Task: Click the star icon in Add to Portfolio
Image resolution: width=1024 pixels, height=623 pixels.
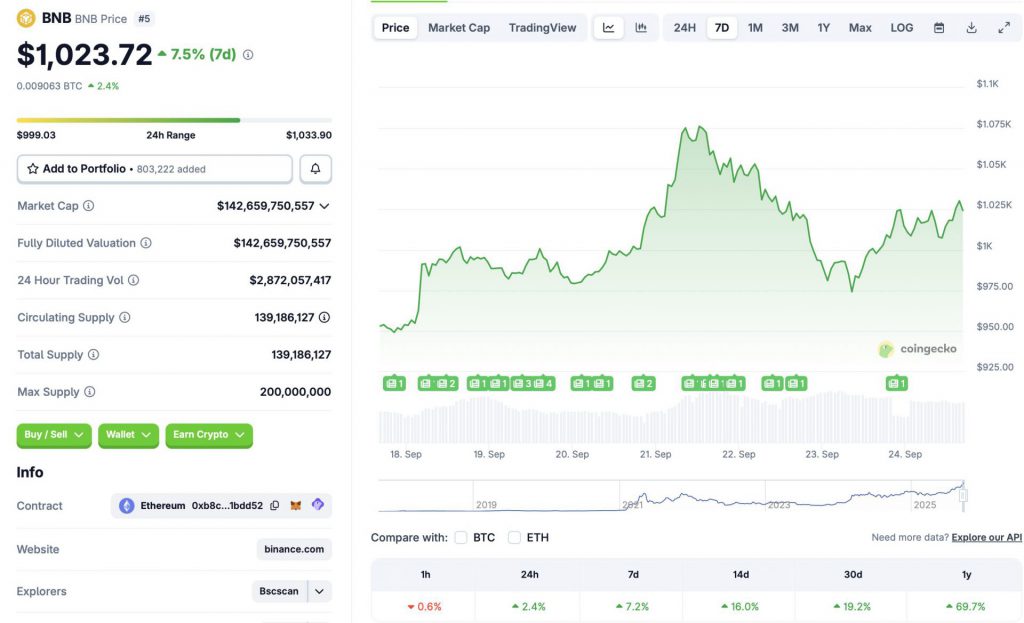Action: coord(33,168)
